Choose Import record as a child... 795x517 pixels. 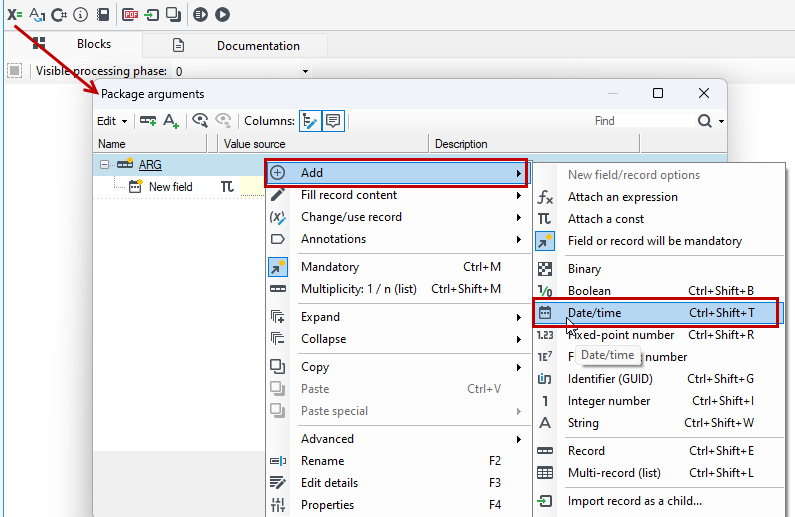659,501
